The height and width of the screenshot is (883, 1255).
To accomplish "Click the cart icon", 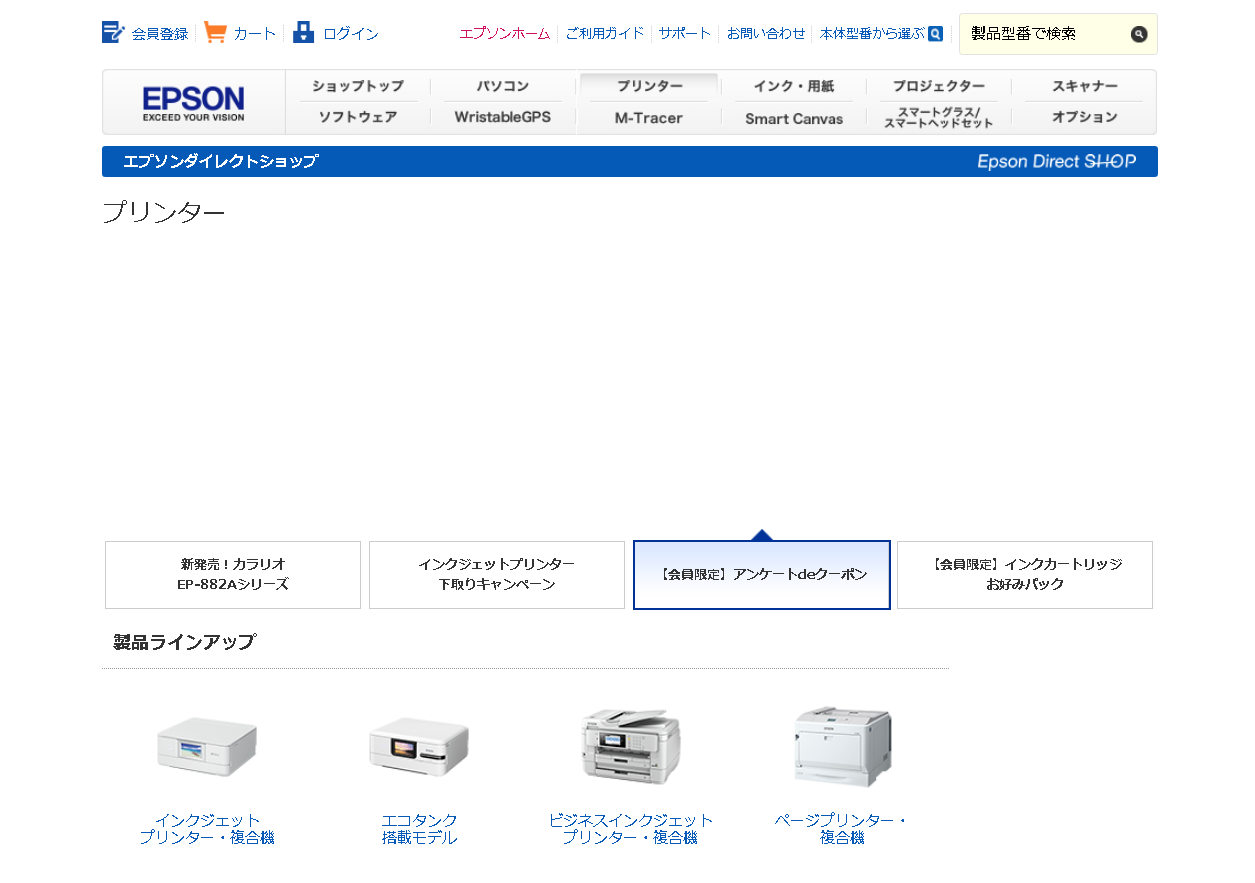I will point(213,31).
